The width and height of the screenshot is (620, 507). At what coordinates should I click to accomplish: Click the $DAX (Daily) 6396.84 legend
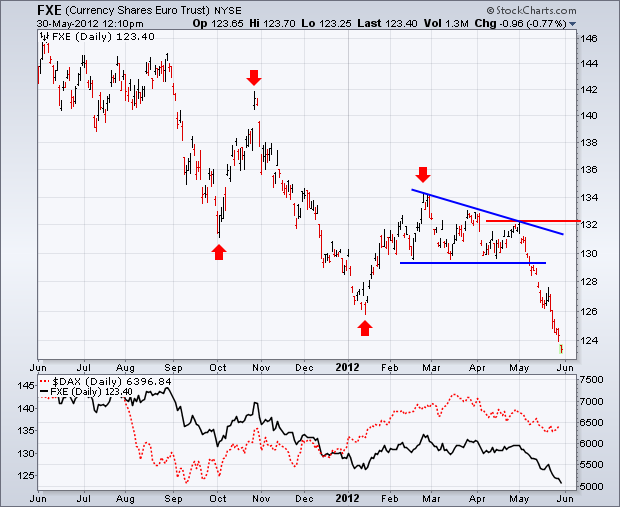(x=112, y=382)
